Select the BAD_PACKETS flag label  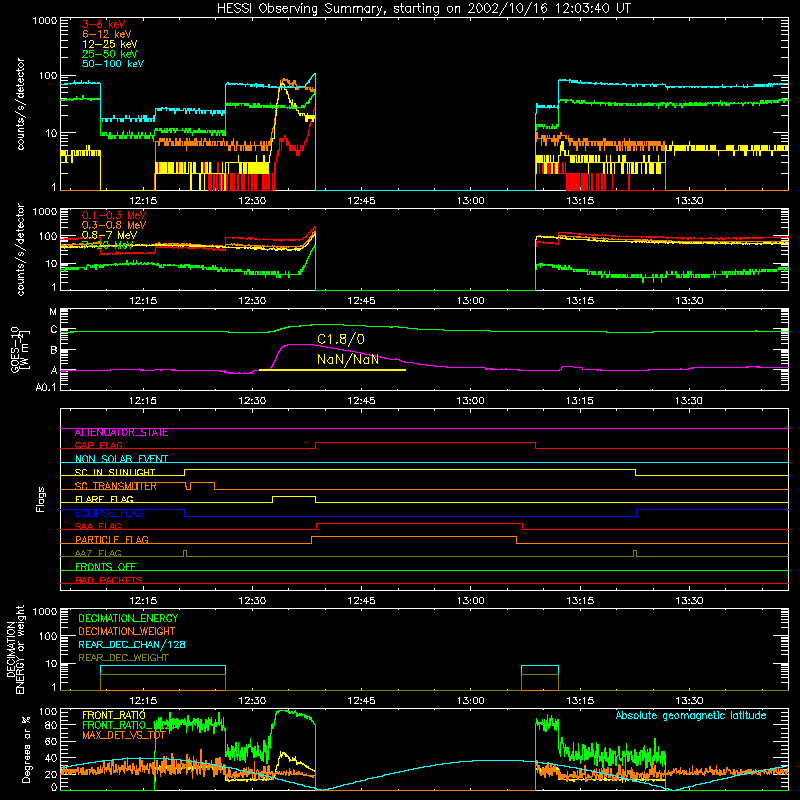point(109,580)
